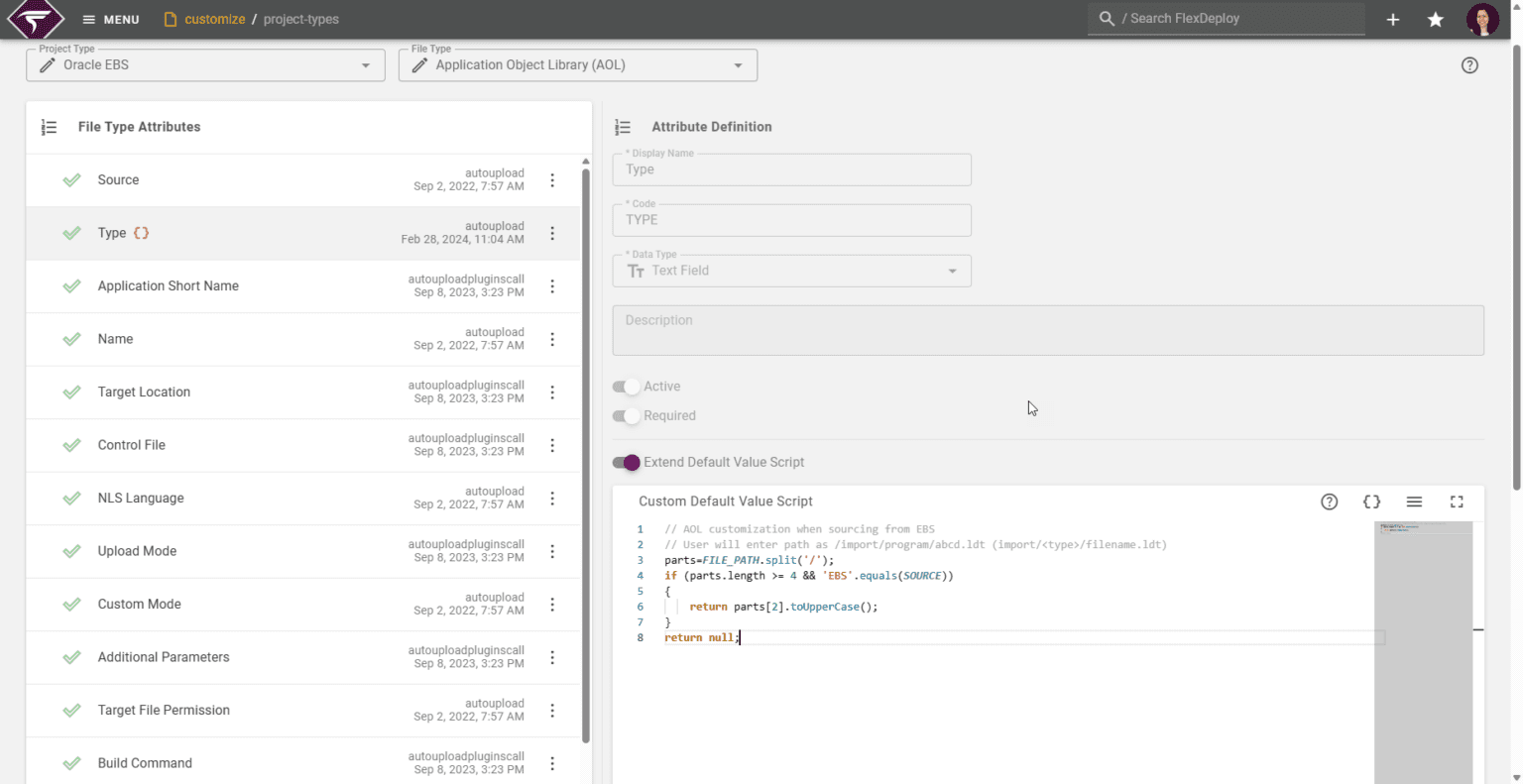Open the MENU in the top bar

click(x=110, y=18)
